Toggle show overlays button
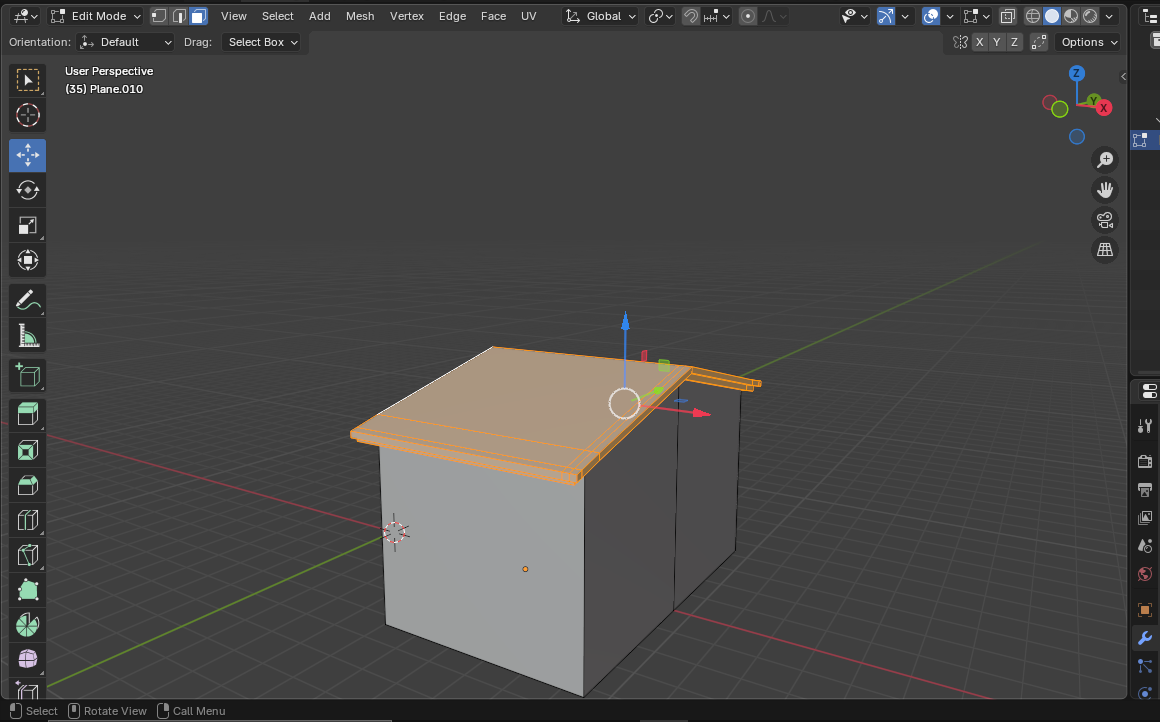 [x=931, y=16]
